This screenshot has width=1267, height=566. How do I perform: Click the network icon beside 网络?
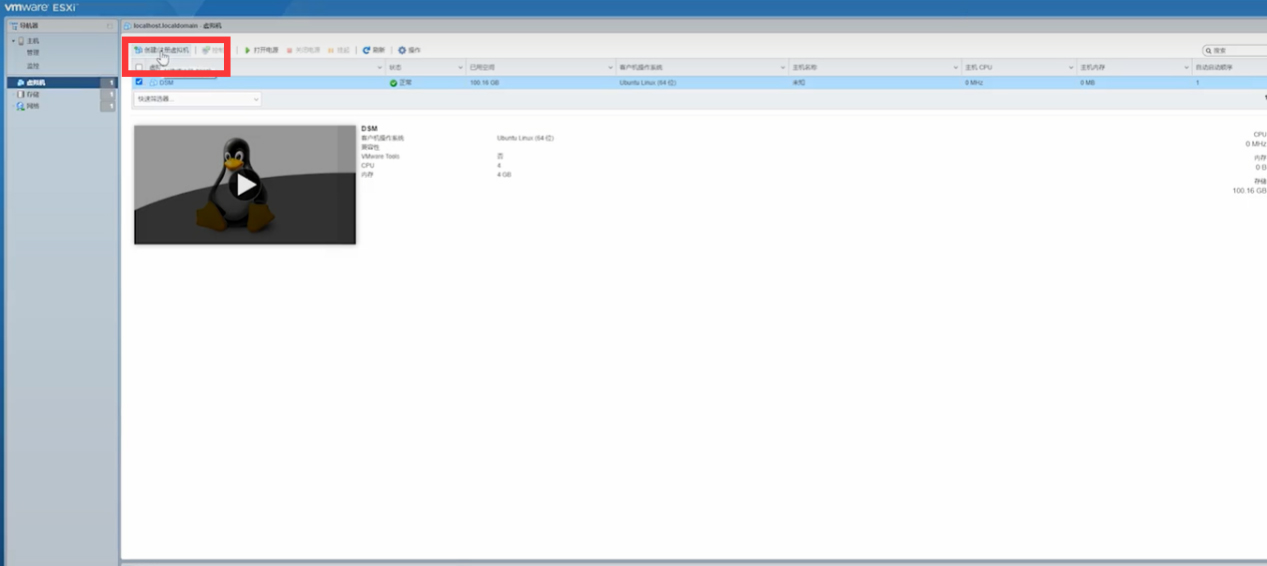(21, 105)
